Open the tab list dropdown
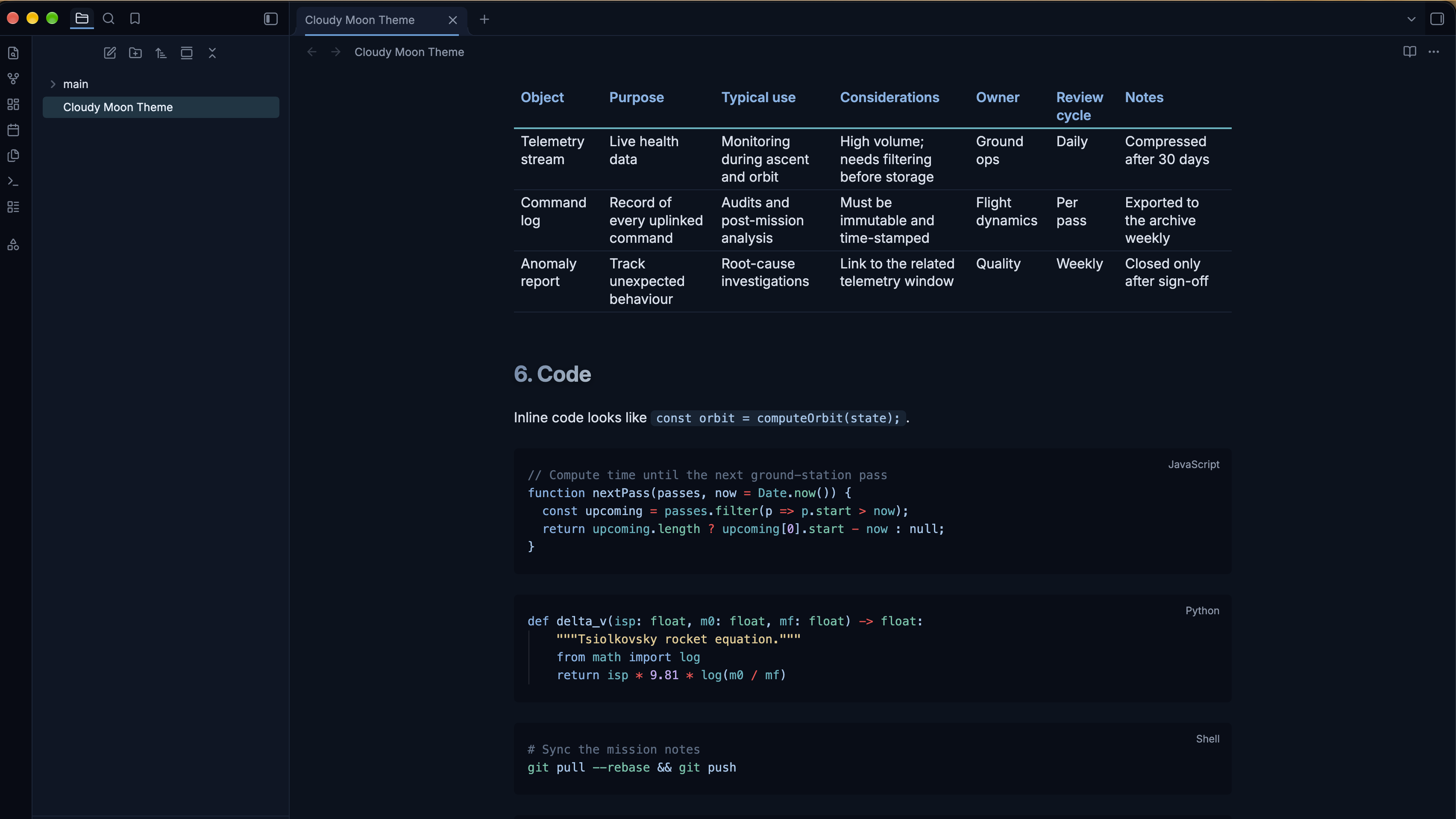The height and width of the screenshot is (819, 1456). point(1411,19)
